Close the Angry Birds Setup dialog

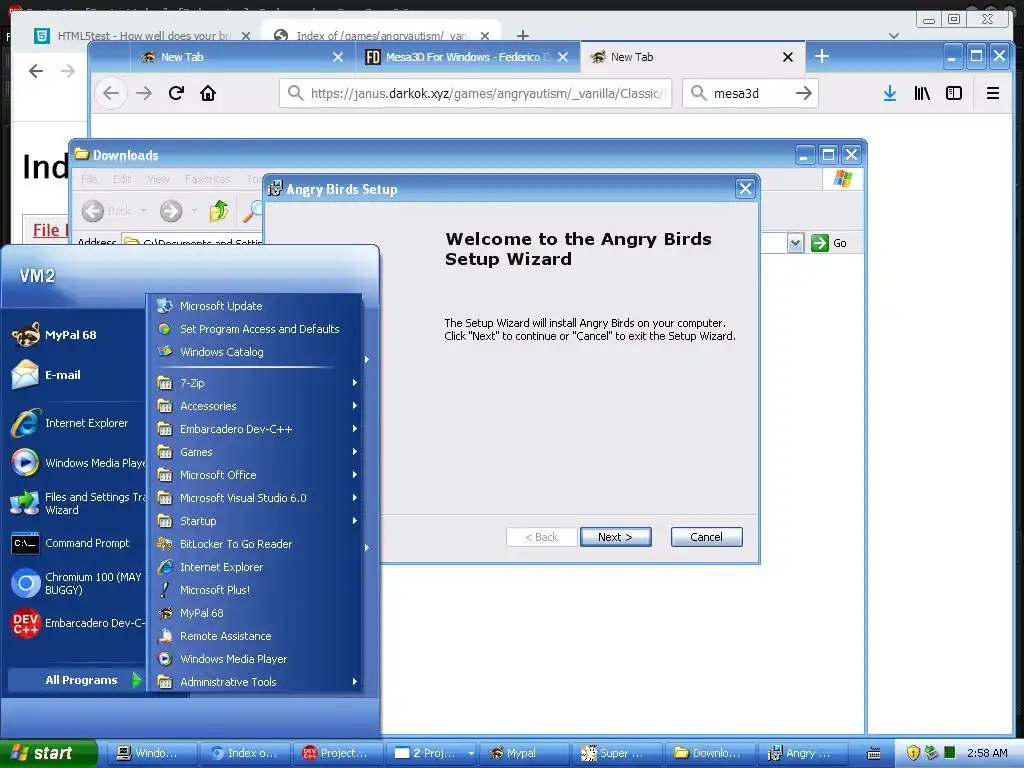(745, 189)
